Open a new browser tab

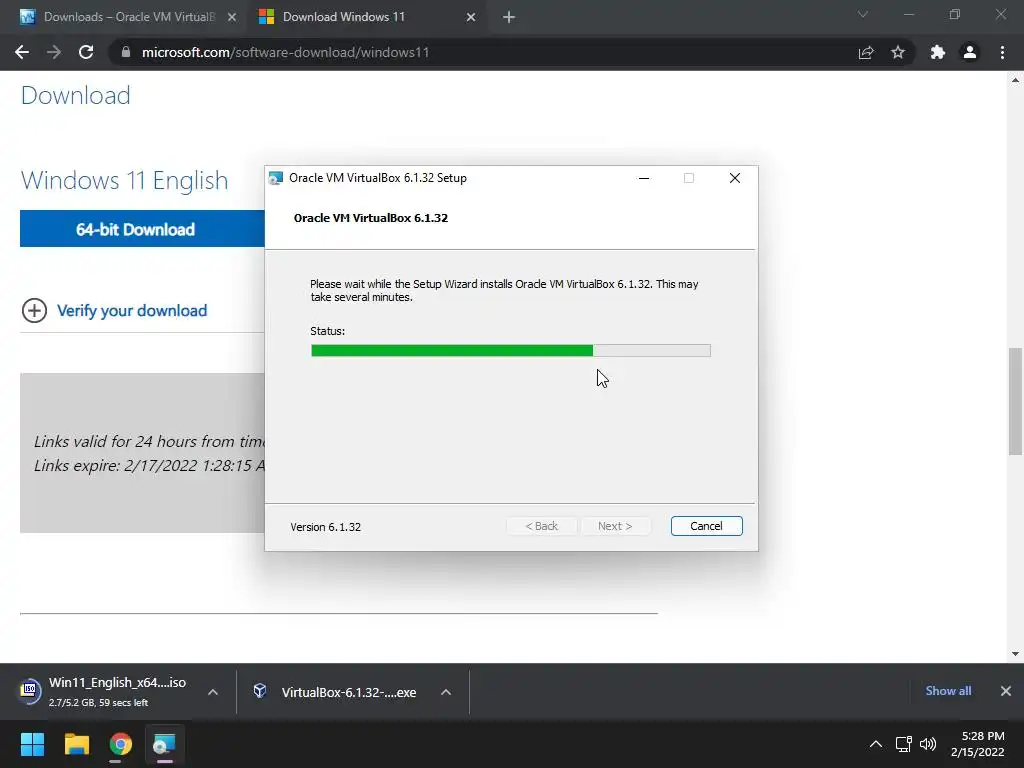coord(509,17)
